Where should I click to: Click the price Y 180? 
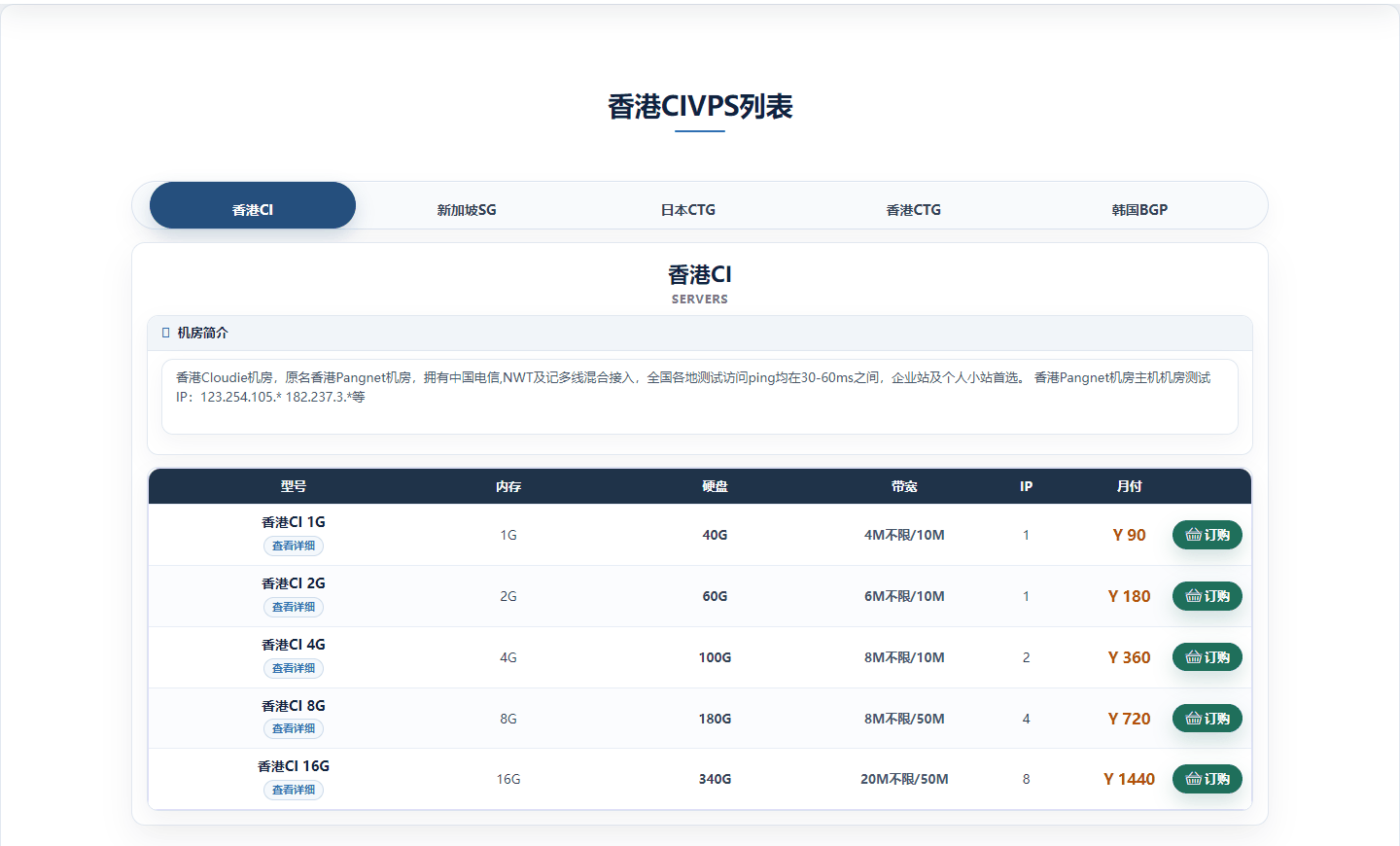[1130, 596]
